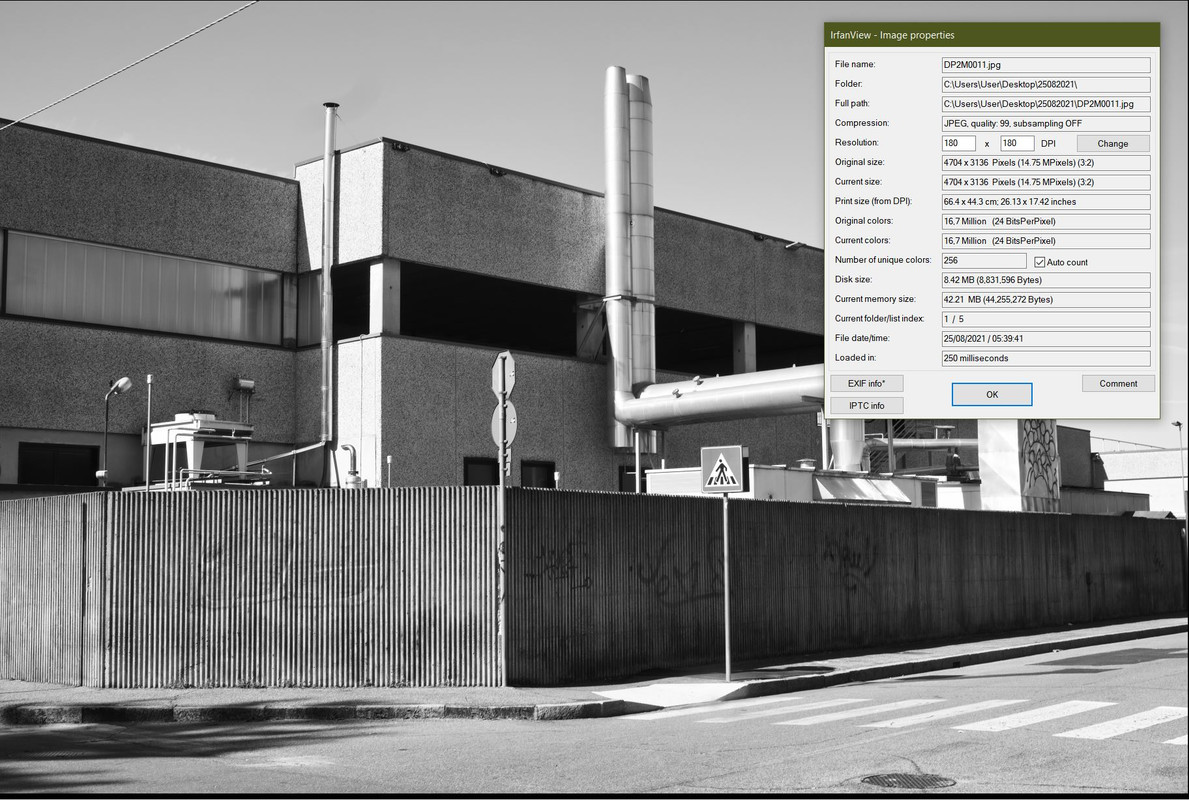This screenshot has width=1189, height=800.
Task: Click the OK button
Action: point(992,394)
